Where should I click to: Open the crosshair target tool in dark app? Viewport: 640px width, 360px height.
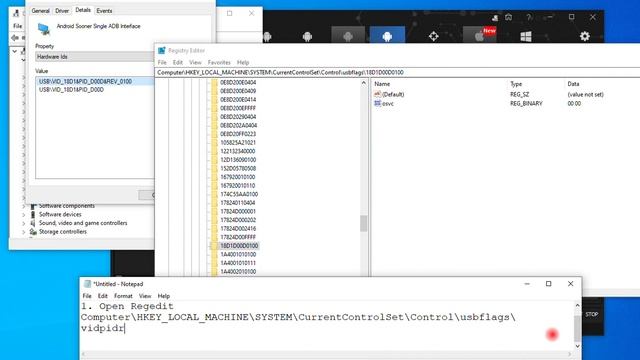pos(433,36)
